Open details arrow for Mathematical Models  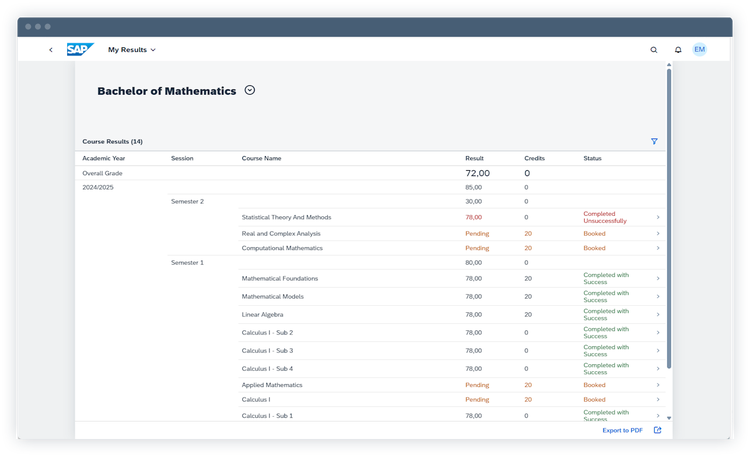tap(658, 297)
